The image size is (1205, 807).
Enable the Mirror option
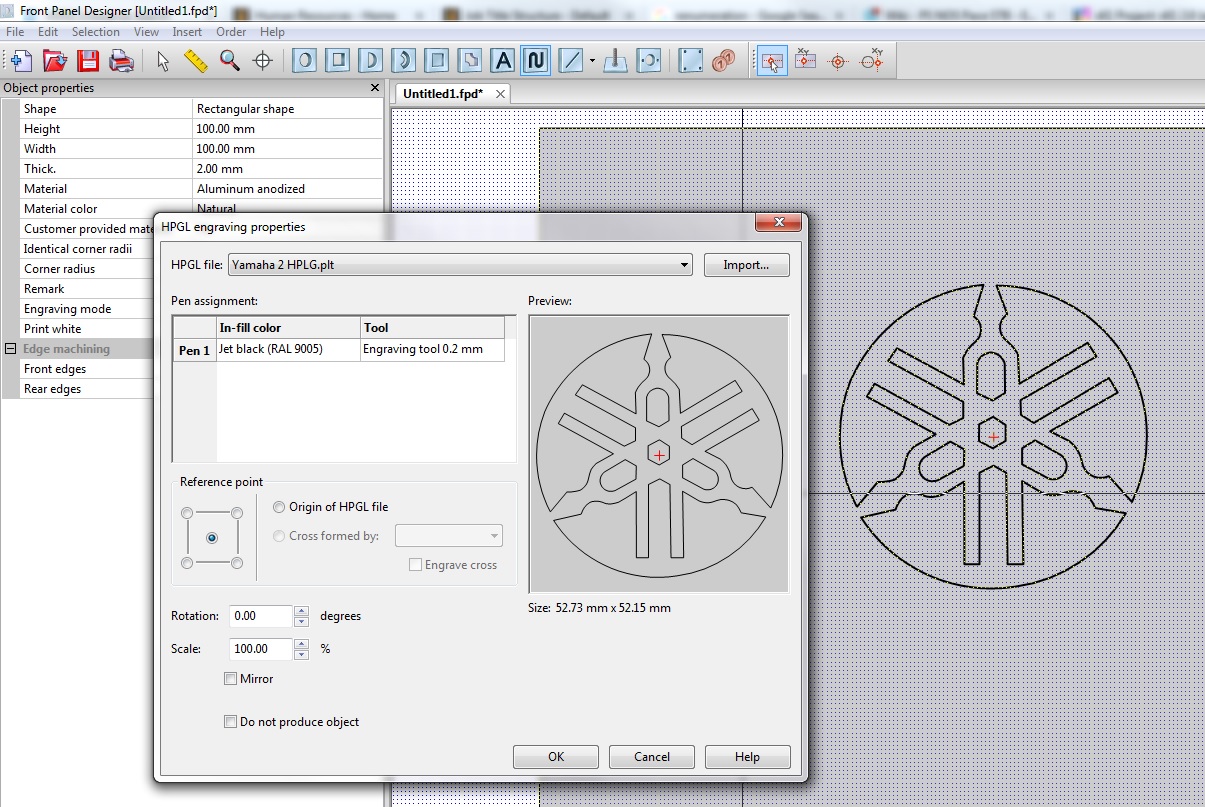[x=230, y=678]
